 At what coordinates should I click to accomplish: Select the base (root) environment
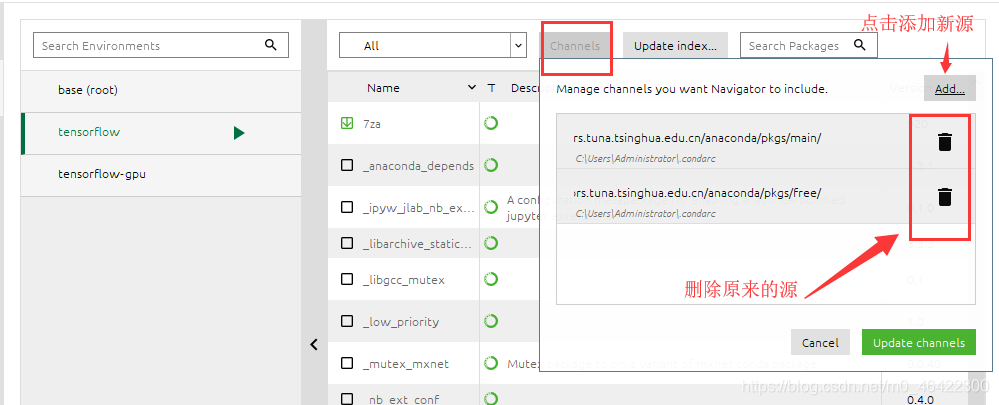161,90
